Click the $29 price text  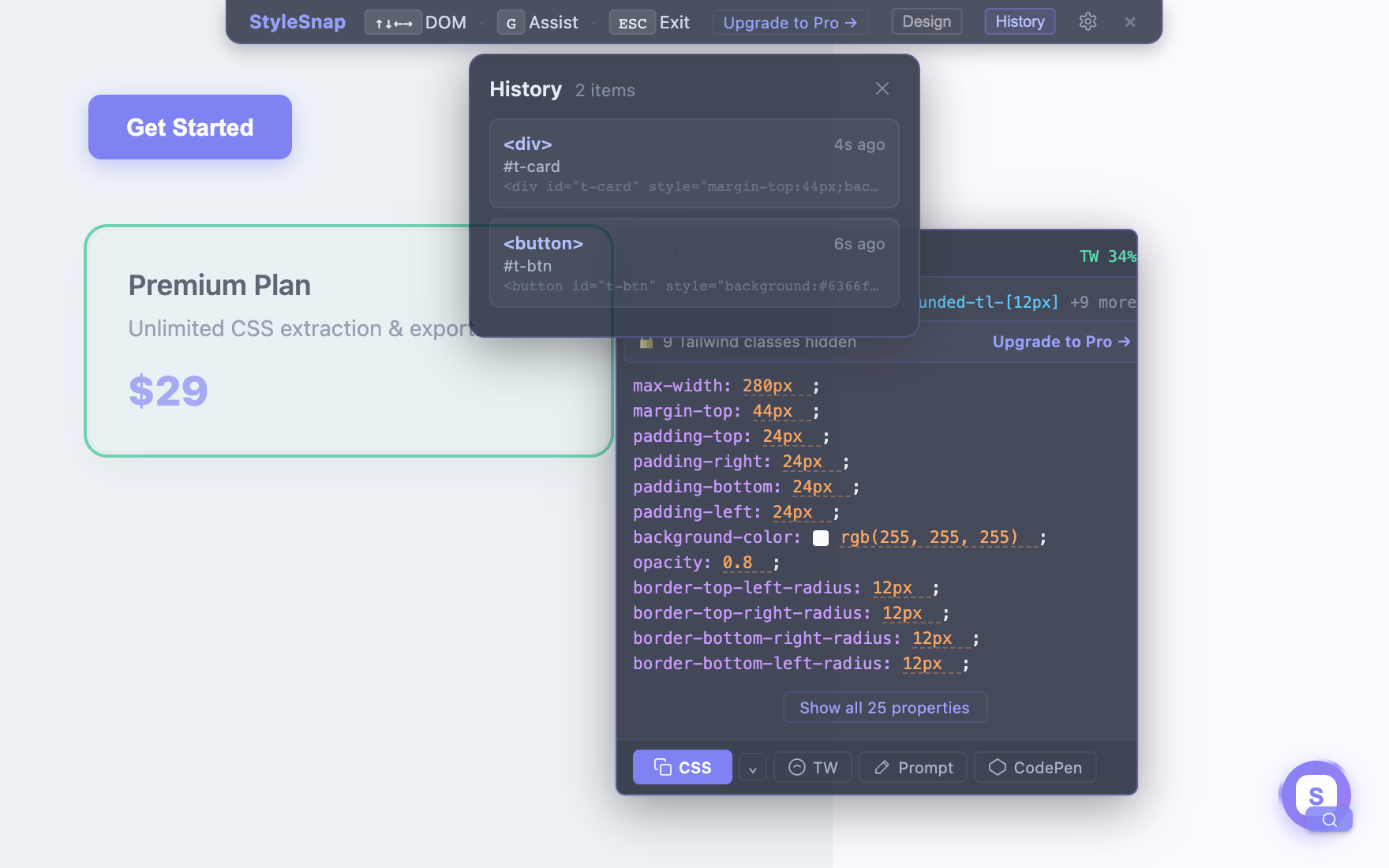[168, 391]
